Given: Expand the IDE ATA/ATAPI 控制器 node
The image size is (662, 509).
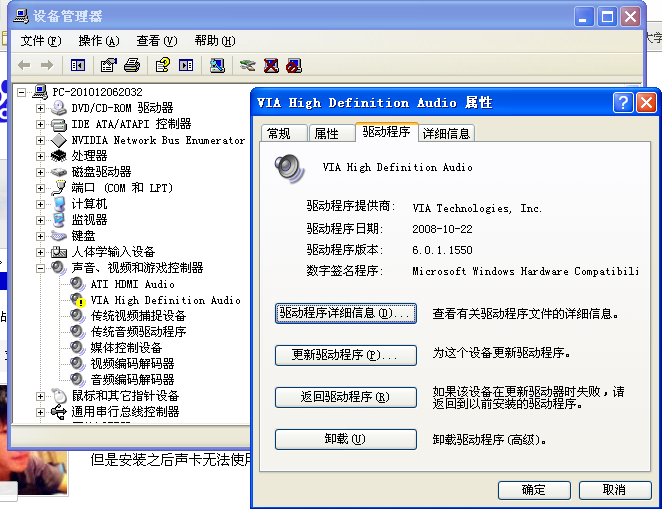Looking at the screenshot, I should coord(40,125).
